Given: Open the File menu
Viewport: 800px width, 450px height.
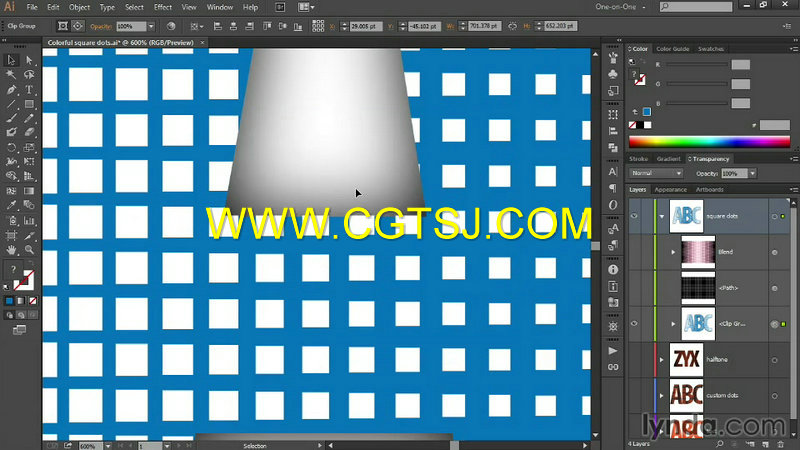Looking at the screenshot, I should [x=32, y=7].
